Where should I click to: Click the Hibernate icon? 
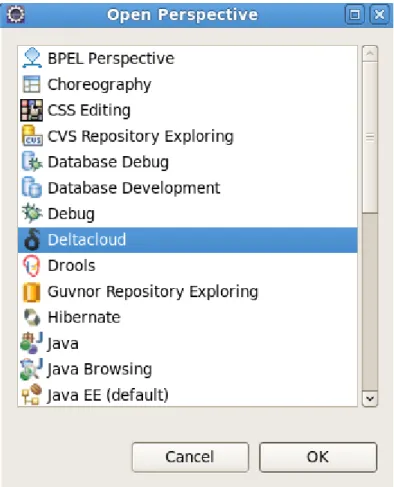tap(32, 317)
